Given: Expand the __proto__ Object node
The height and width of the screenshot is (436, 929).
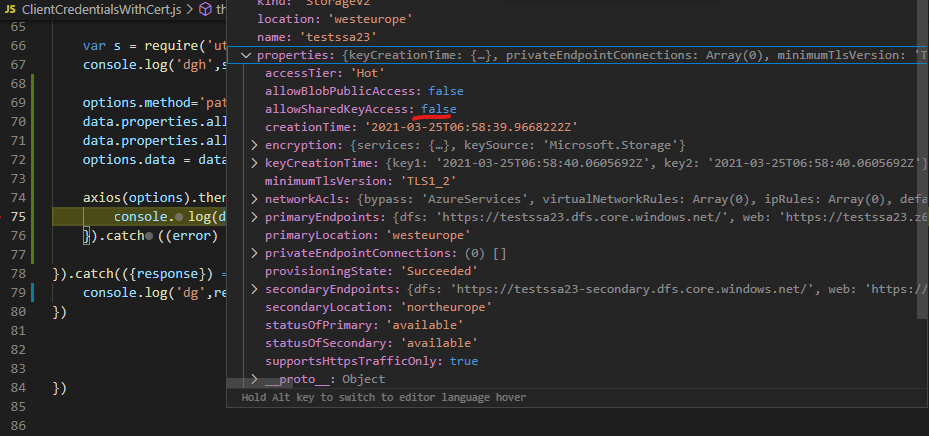Looking at the screenshot, I should click(x=254, y=380).
